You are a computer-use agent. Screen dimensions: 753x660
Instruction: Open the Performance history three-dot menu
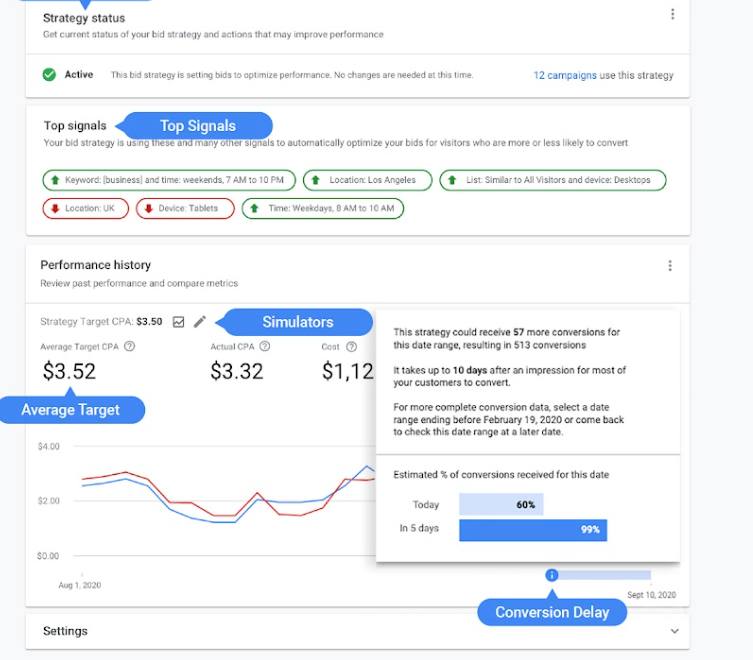[x=670, y=266]
